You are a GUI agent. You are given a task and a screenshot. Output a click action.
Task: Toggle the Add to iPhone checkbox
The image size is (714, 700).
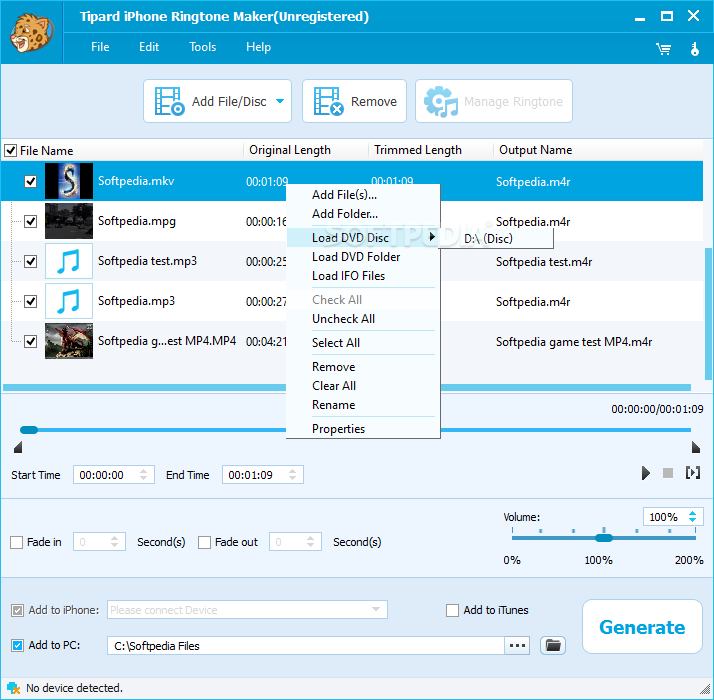(17, 610)
